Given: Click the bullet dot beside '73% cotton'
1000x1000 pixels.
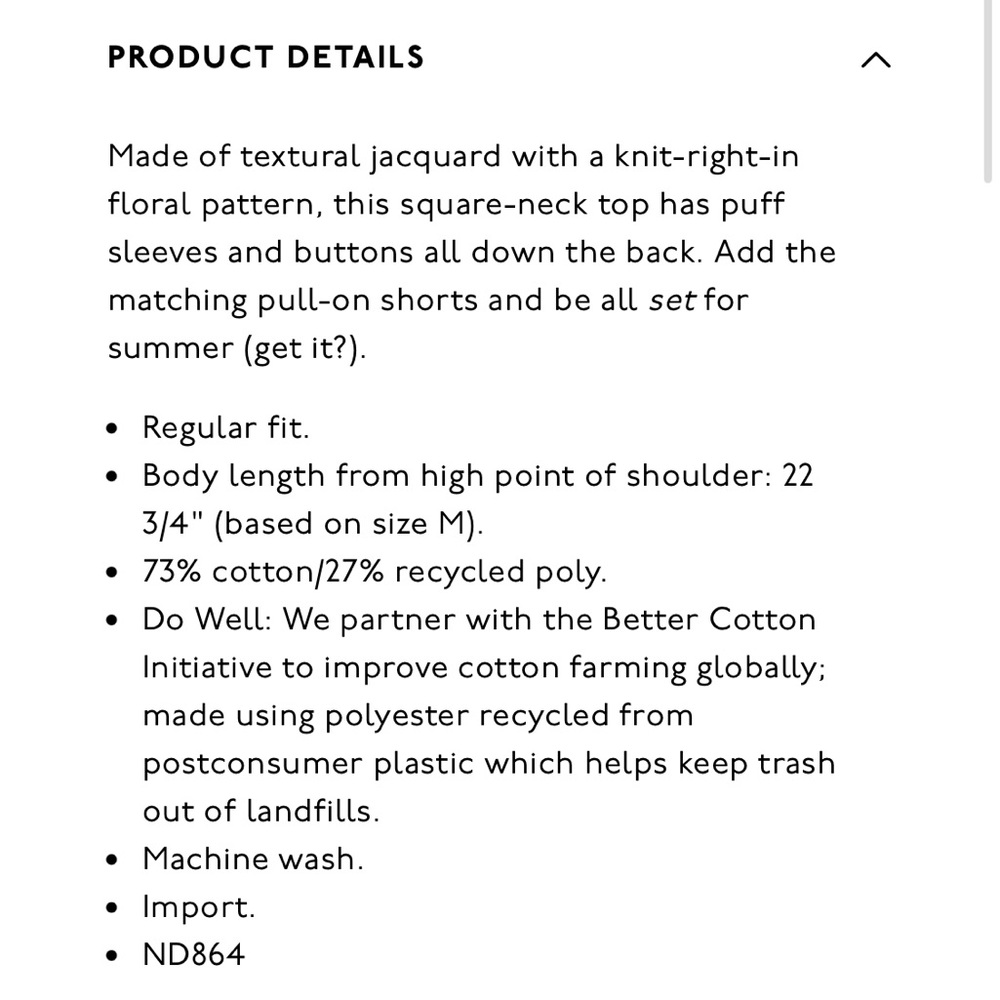Looking at the screenshot, I should tap(112, 572).
